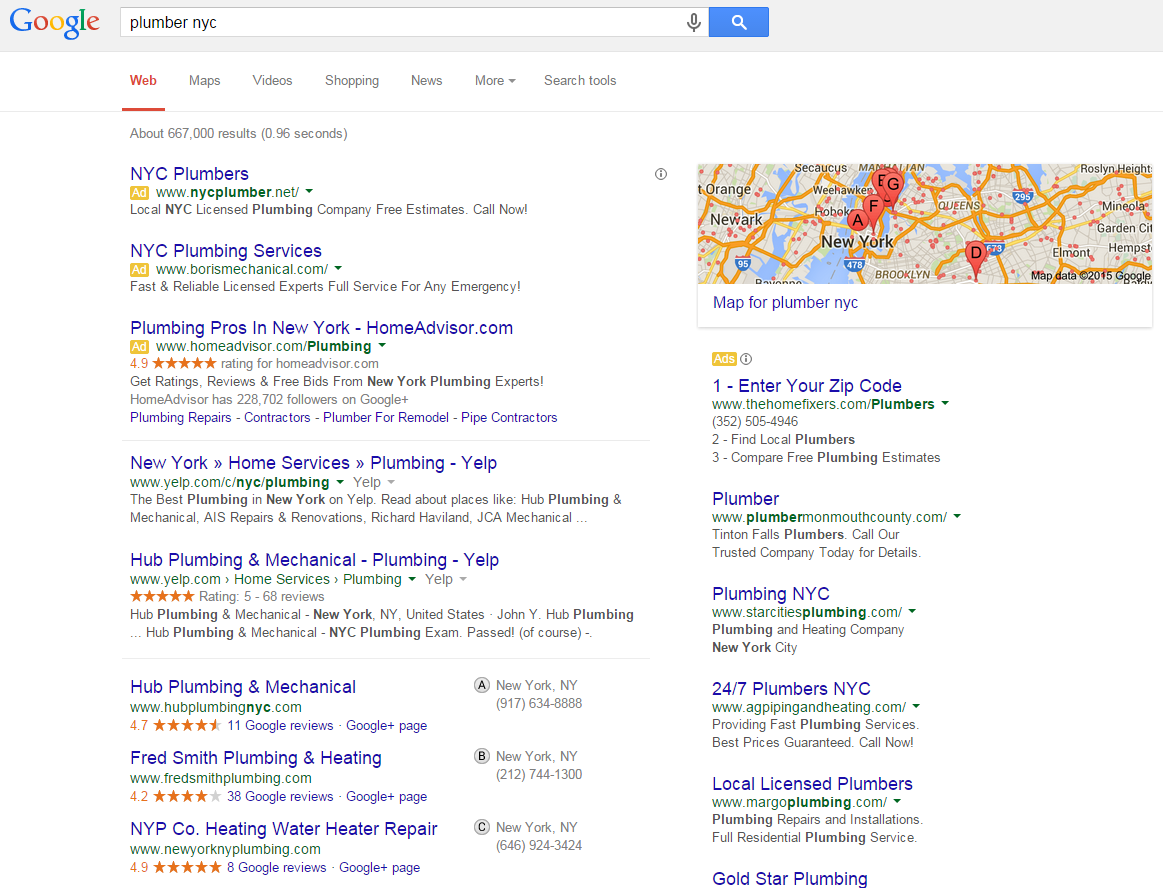Open Hub Plumbing & Mechanical local listing
Image resolution: width=1163 pixels, height=888 pixels.
coord(243,687)
